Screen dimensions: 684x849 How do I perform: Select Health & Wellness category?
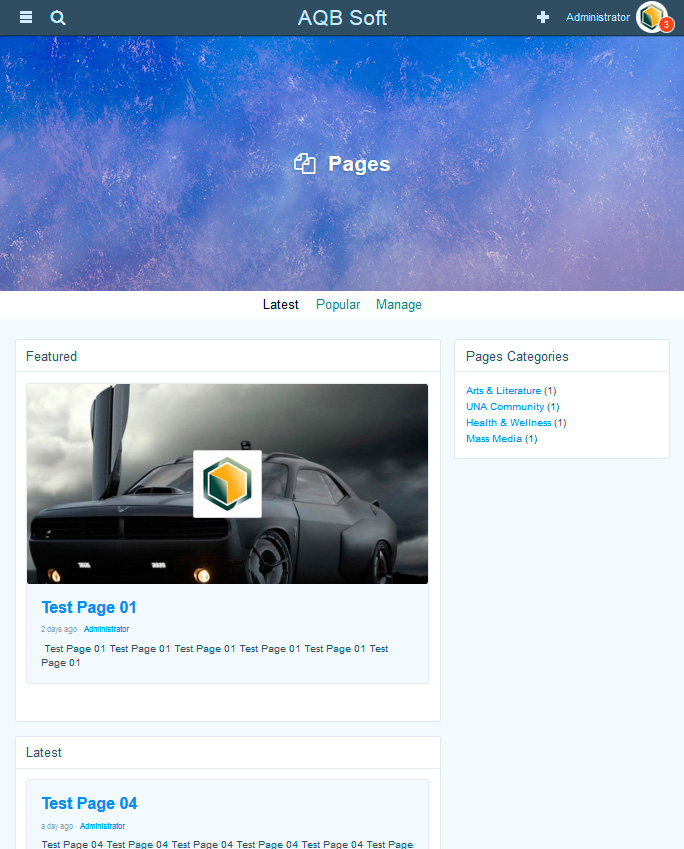coord(508,423)
